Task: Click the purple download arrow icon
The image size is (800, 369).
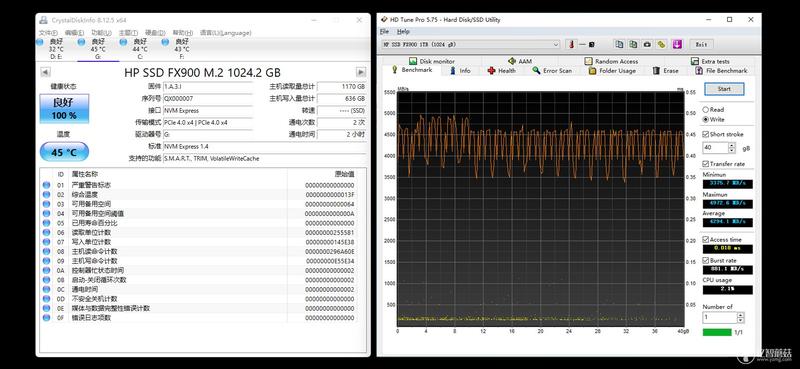Action: (677, 44)
